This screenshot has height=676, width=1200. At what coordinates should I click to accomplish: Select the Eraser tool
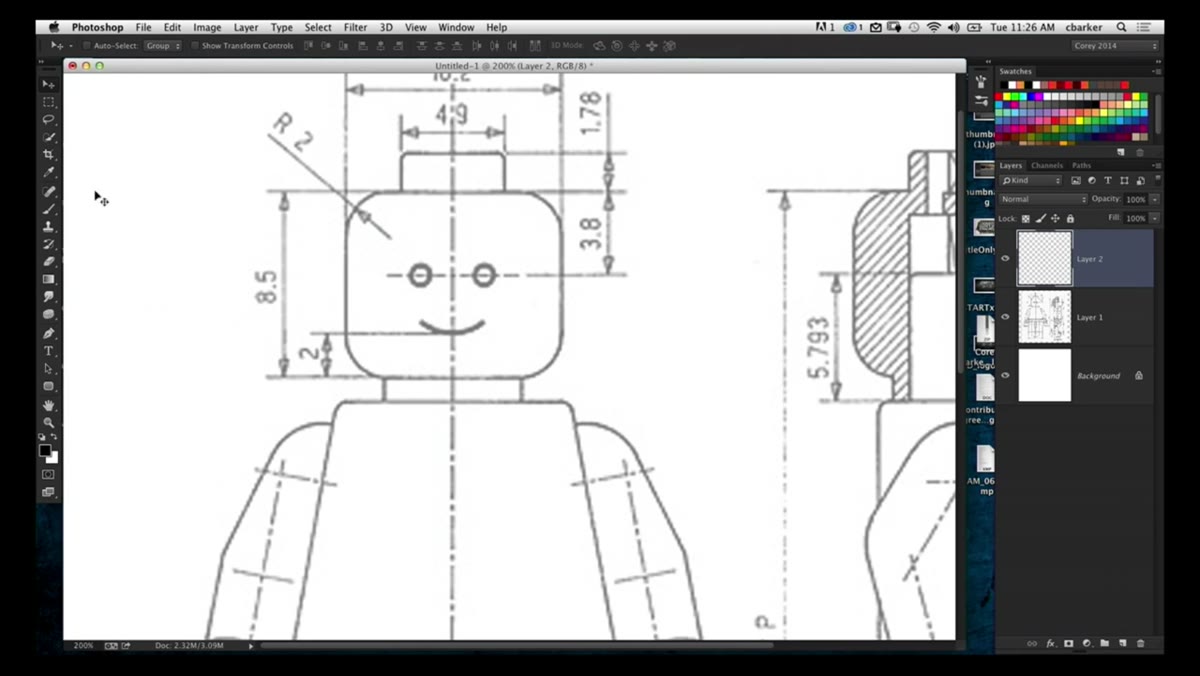click(48, 262)
